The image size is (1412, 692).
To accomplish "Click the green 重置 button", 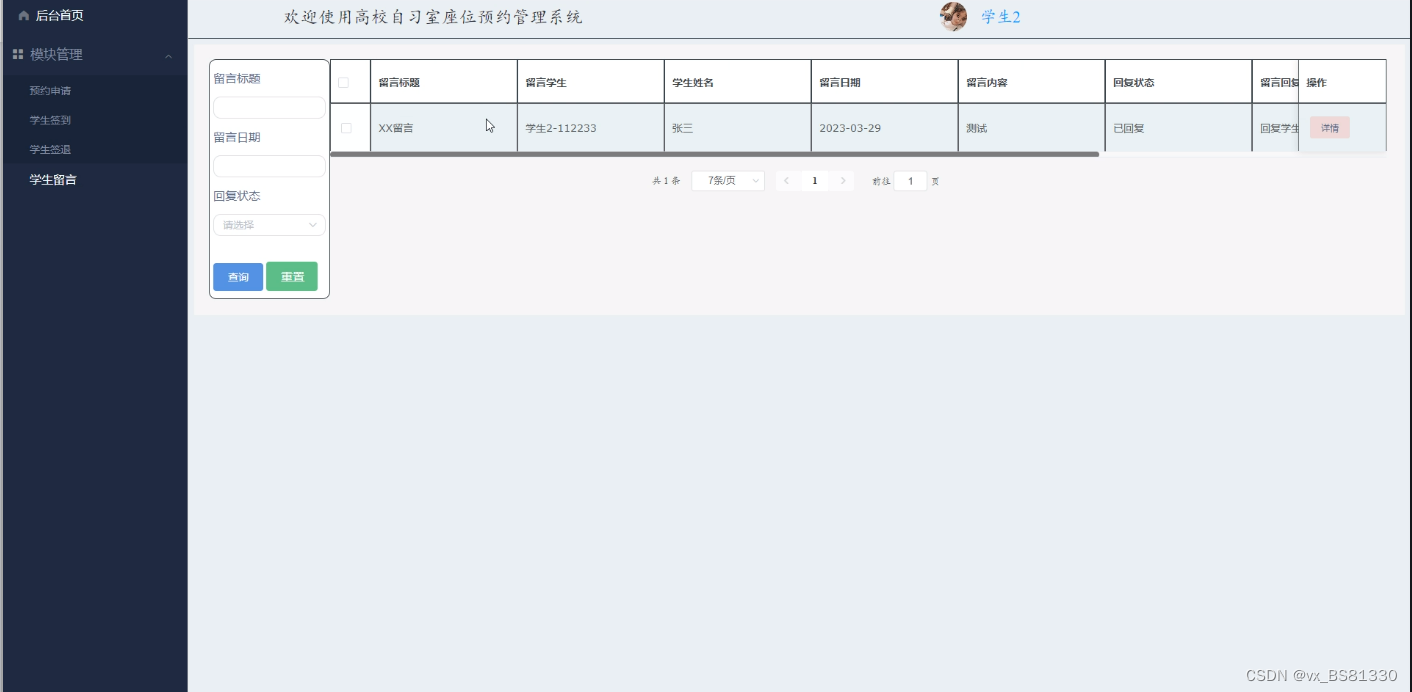I will click(x=292, y=277).
